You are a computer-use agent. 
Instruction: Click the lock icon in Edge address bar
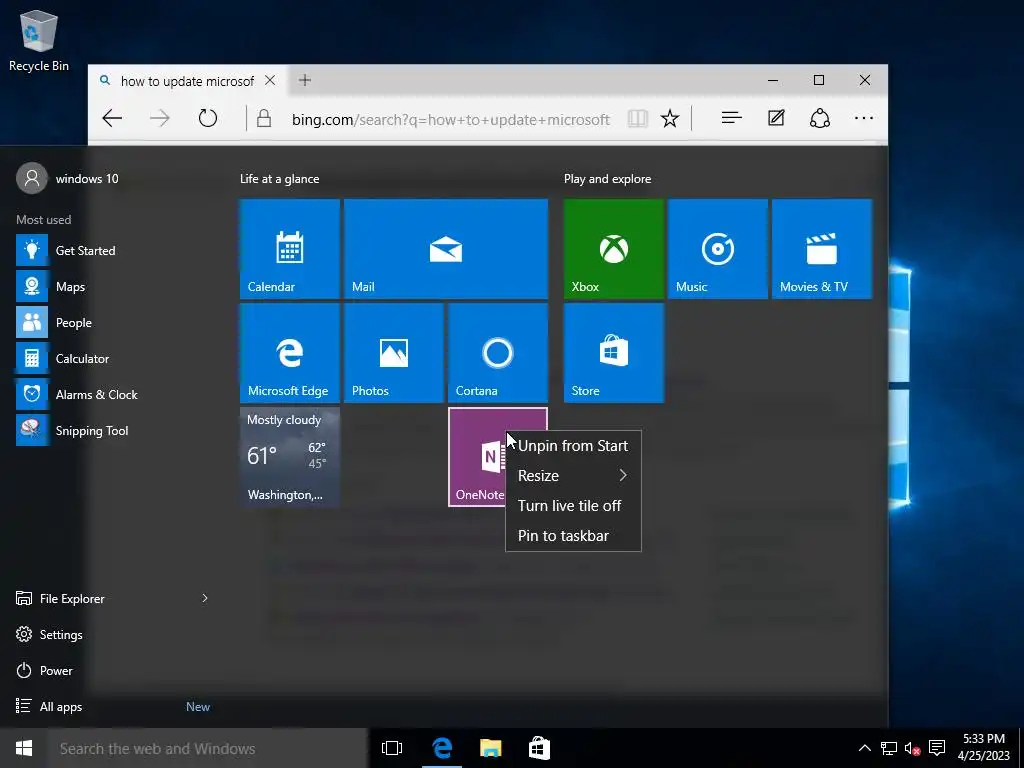coord(264,118)
